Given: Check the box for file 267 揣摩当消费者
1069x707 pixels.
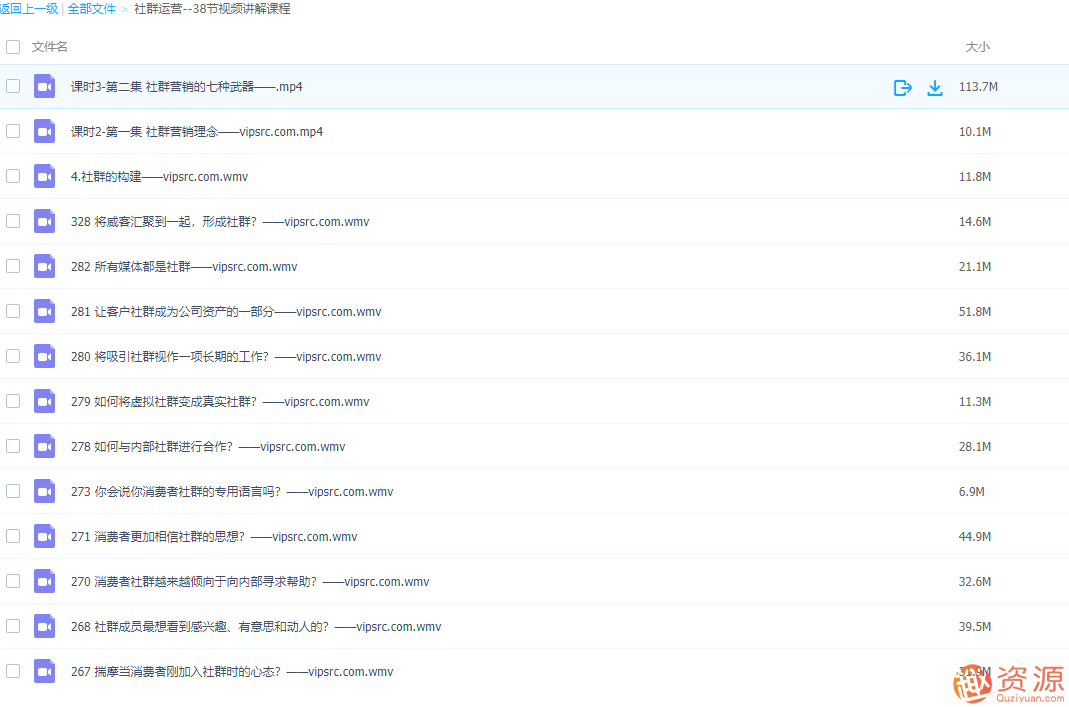Looking at the screenshot, I should pyautogui.click(x=13, y=671).
